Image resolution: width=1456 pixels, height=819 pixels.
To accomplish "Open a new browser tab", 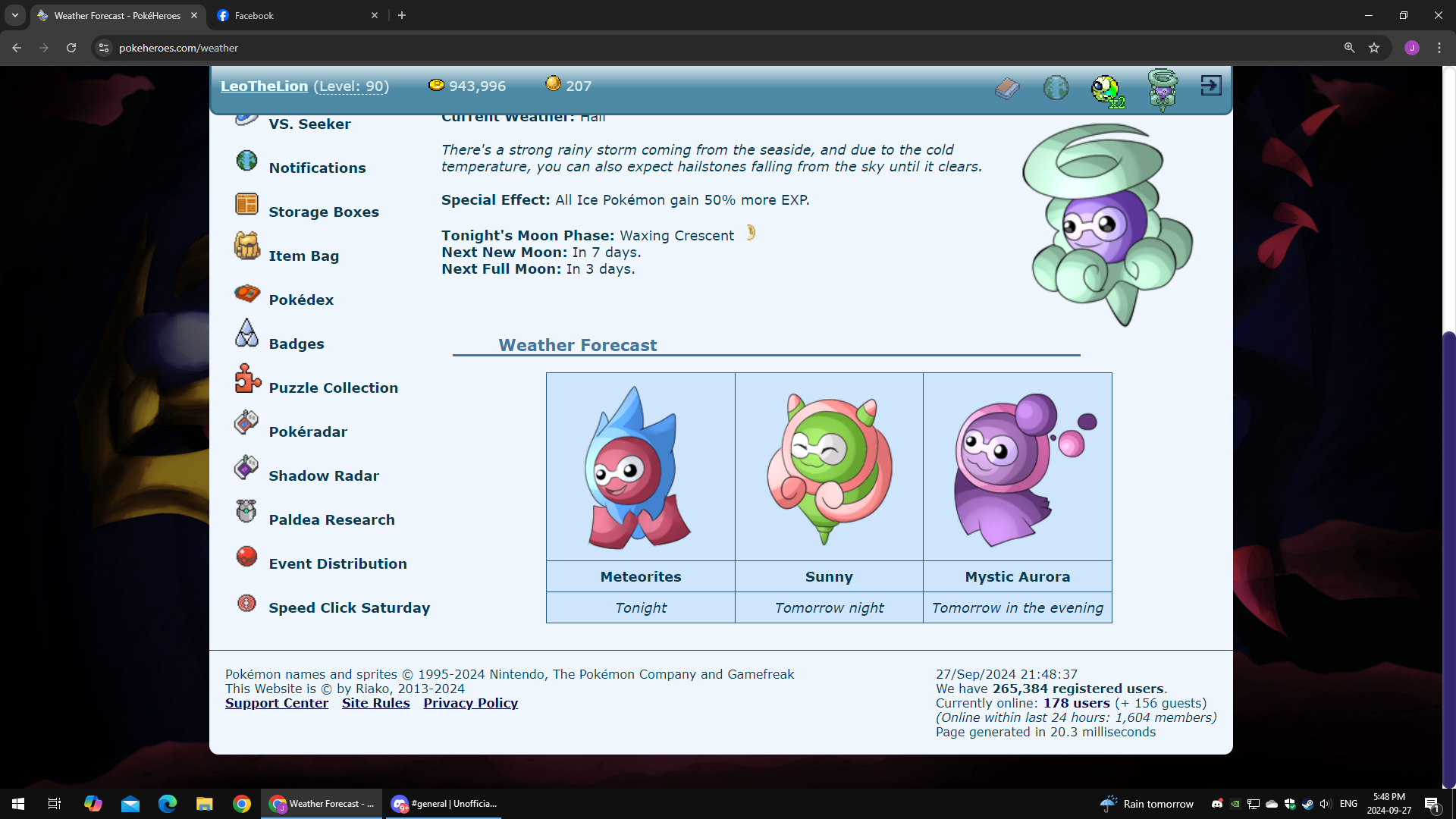I will (x=402, y=15).
